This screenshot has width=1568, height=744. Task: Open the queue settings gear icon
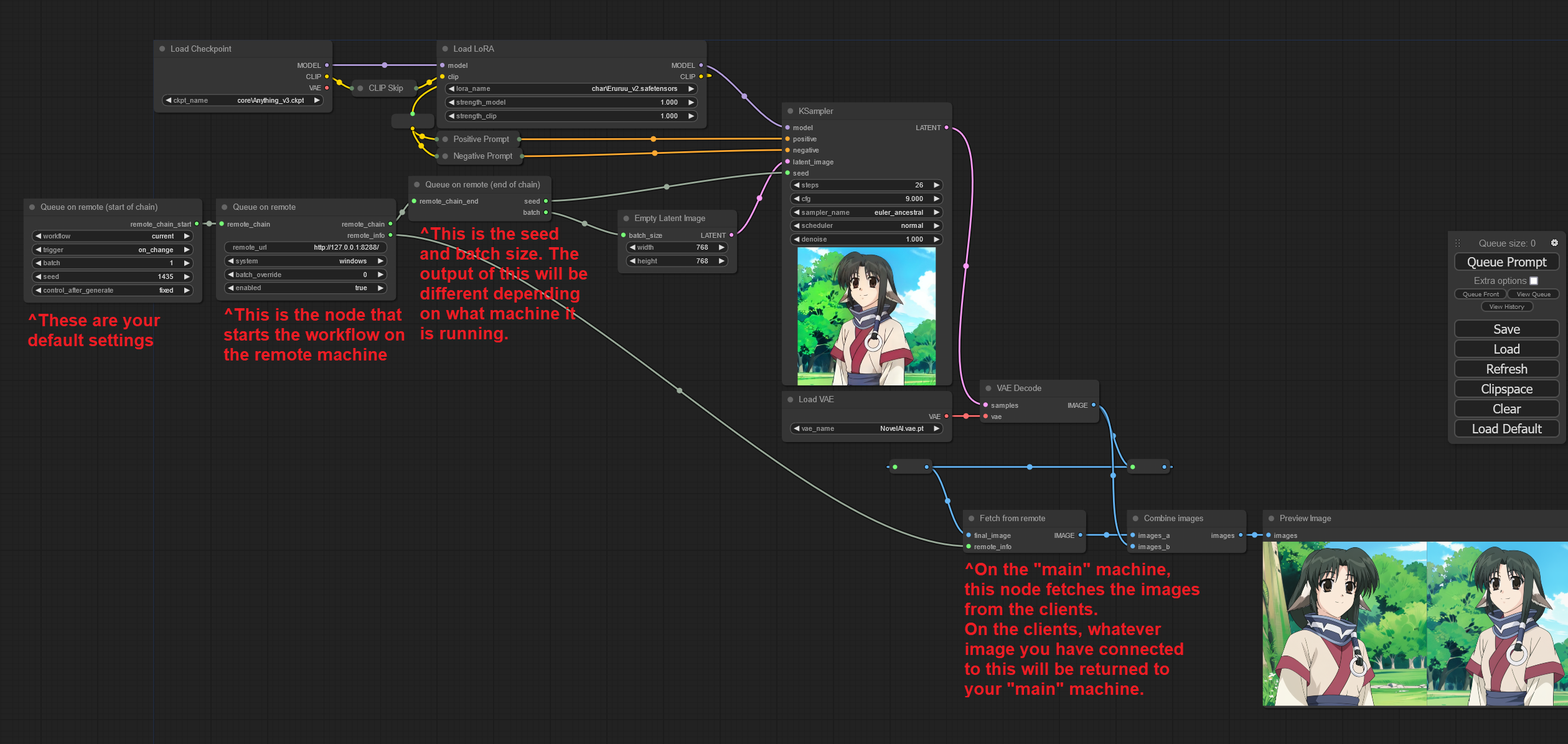pyautogui.click(x=1554, y=243)
